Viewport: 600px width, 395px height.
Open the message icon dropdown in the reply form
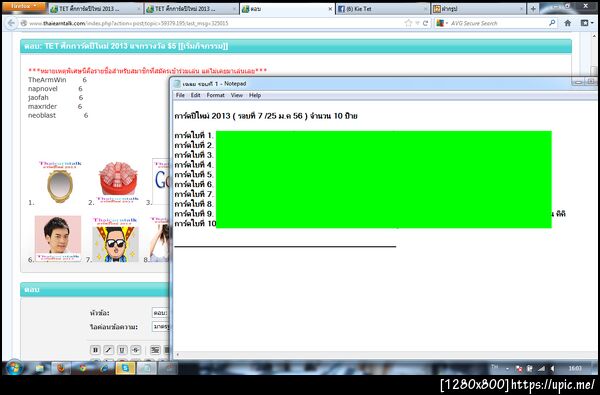(x=161, y=326)
